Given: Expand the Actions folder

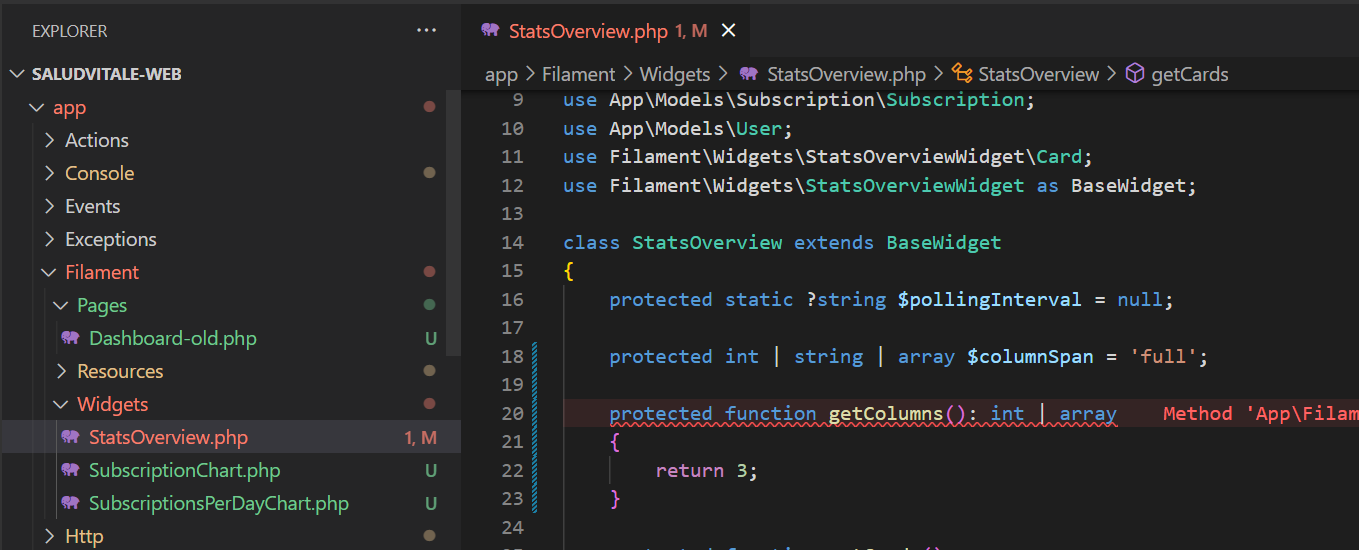Looking at the screenshot, I should tap(49, 140).
